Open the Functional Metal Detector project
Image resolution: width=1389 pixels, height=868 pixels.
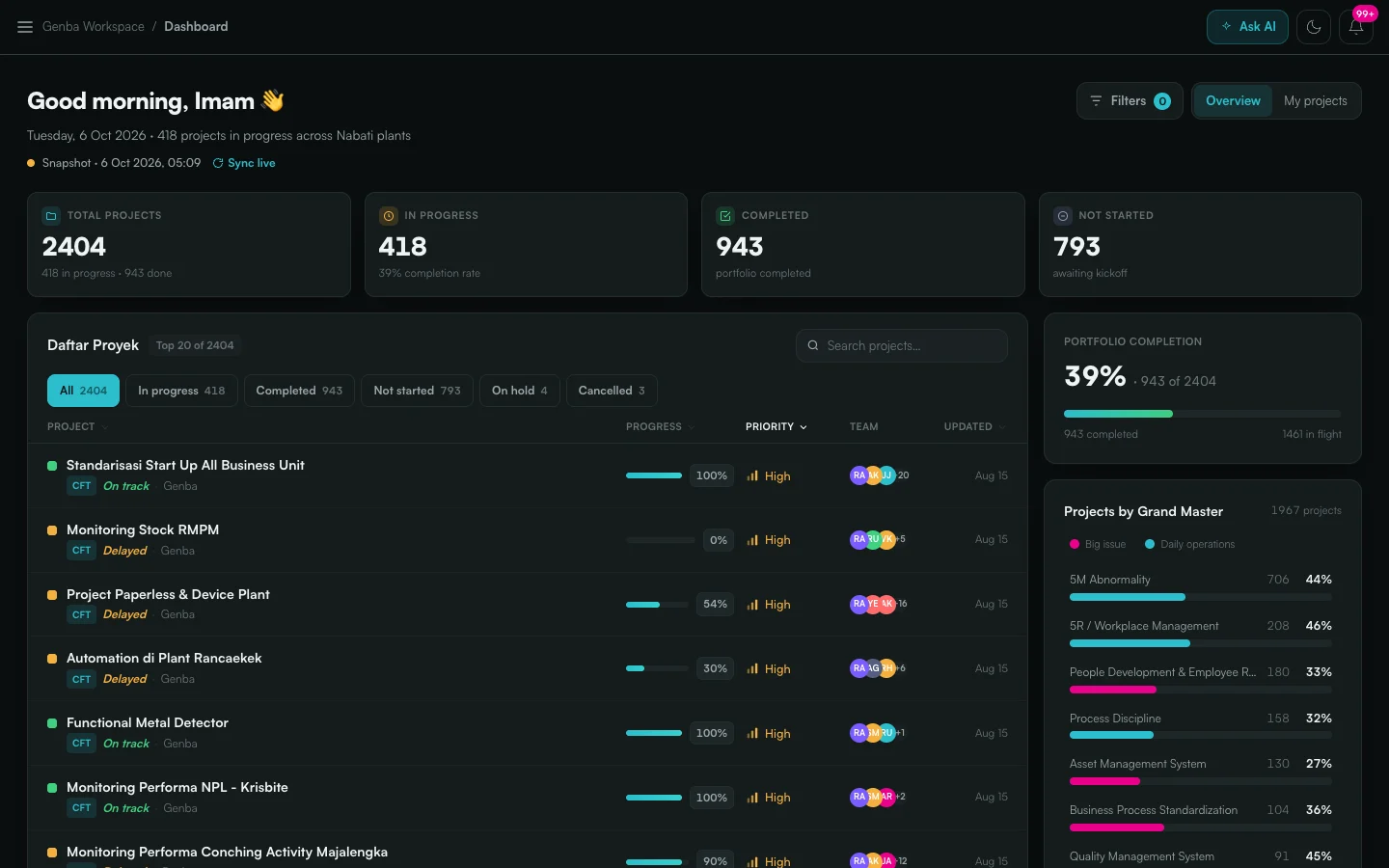coord(148,722)
